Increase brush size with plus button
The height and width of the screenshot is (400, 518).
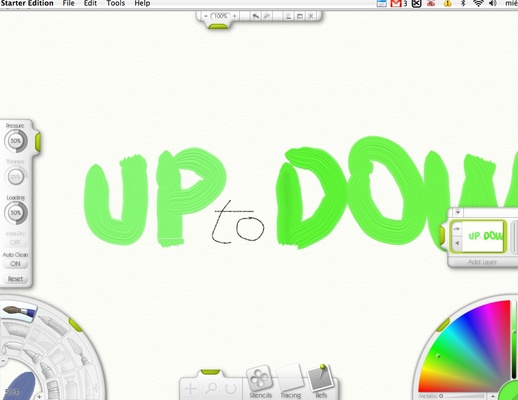point(39,396)
